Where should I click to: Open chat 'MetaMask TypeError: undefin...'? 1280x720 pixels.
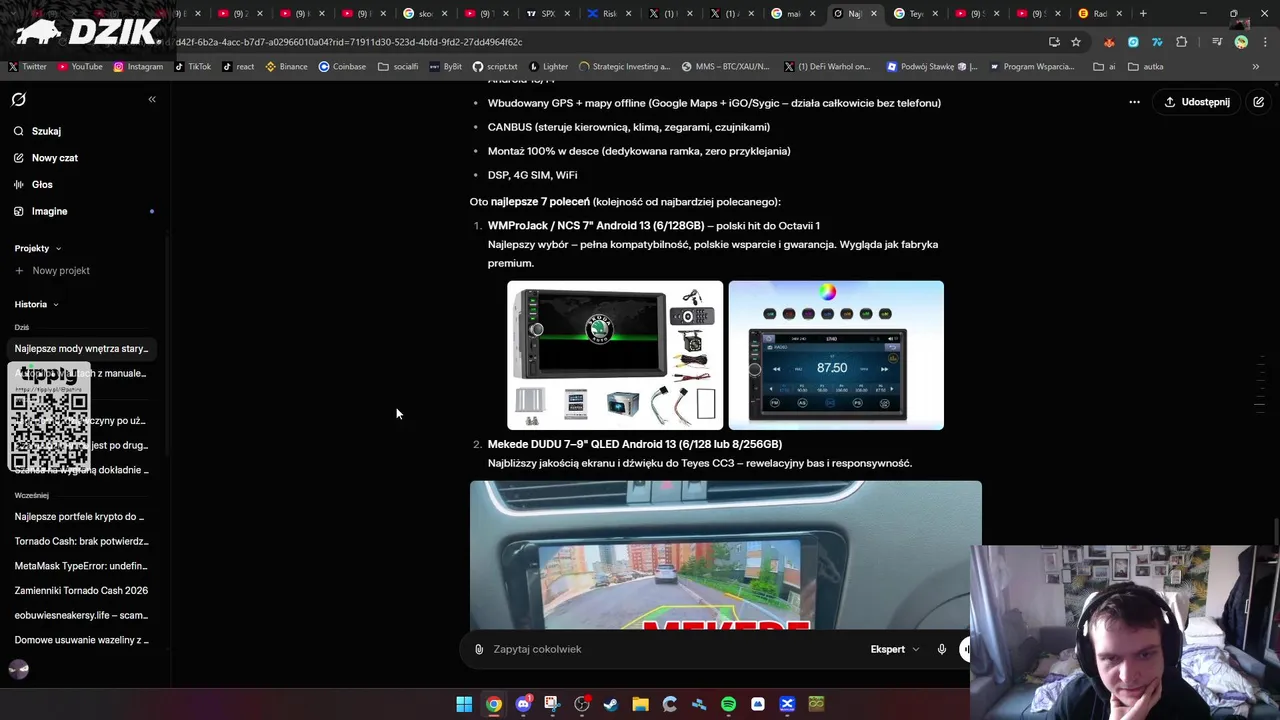pyautogui.click(x=82, y=566)
